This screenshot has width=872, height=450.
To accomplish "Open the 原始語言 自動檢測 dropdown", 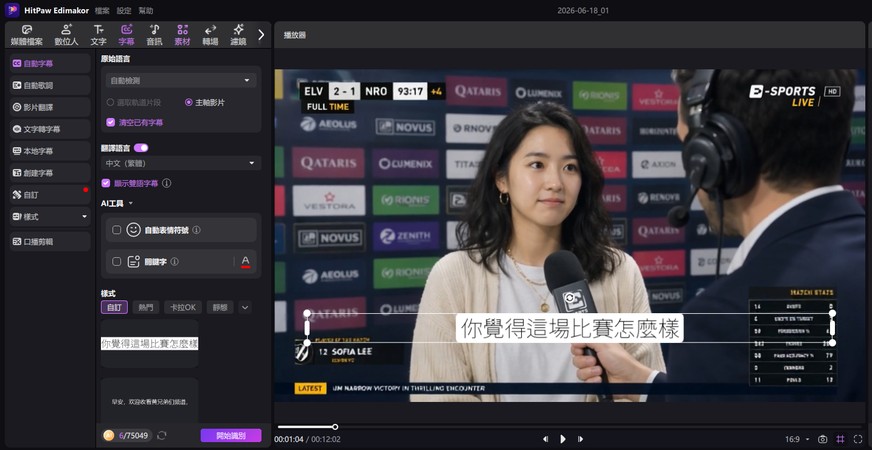I will pos(181,81).
